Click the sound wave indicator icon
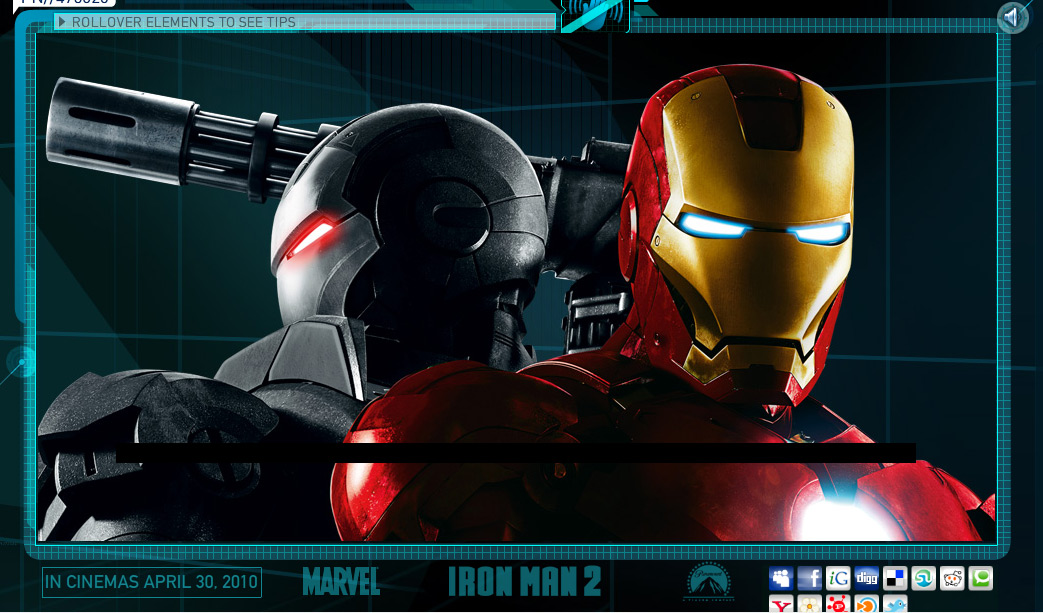 point(595,15)
